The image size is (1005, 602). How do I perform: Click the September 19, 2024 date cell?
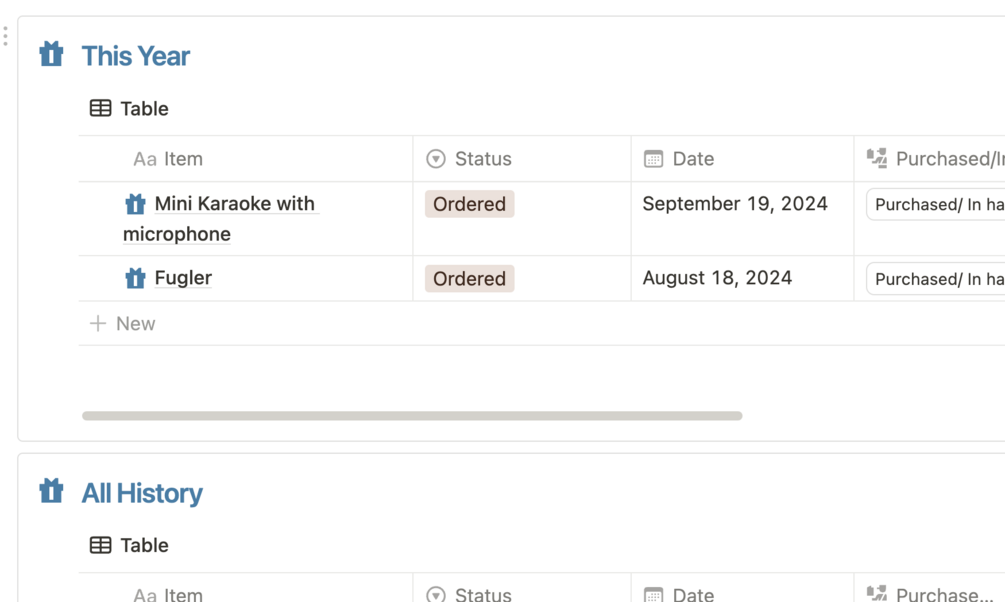735,204
